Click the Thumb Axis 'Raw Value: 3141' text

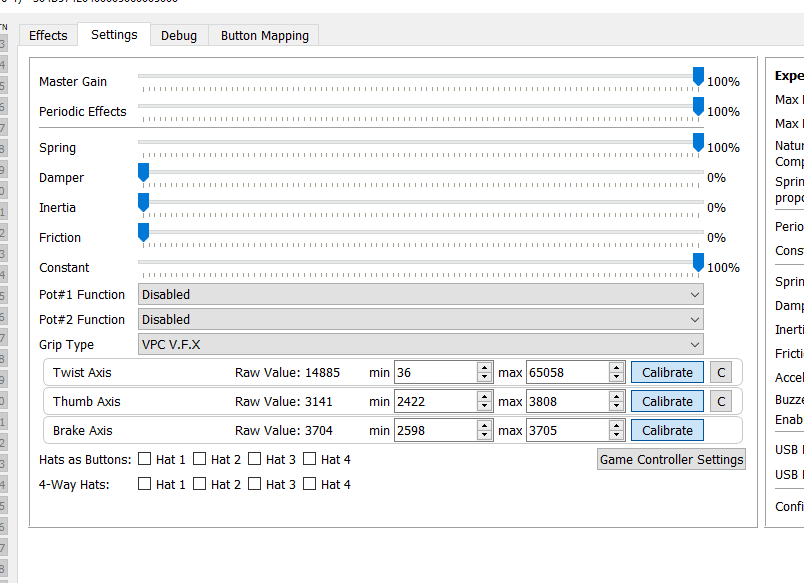(284, 401)
